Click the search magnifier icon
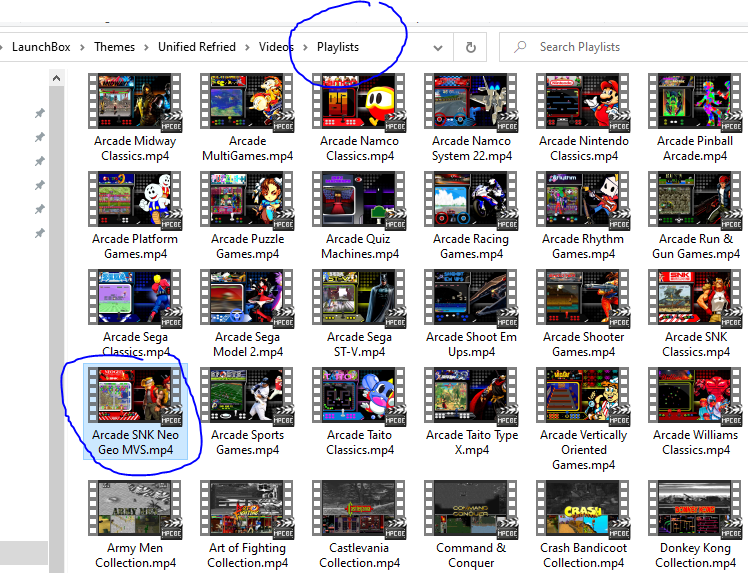This screenshot has height=573, width=748. pyautogui.click(x=520, y=47)
